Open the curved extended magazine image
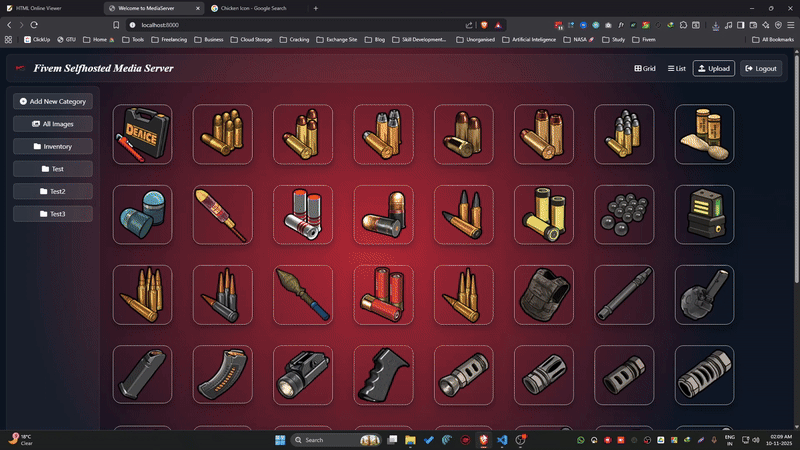This screenshot has width=800, height=450. [x=222, y=375]
